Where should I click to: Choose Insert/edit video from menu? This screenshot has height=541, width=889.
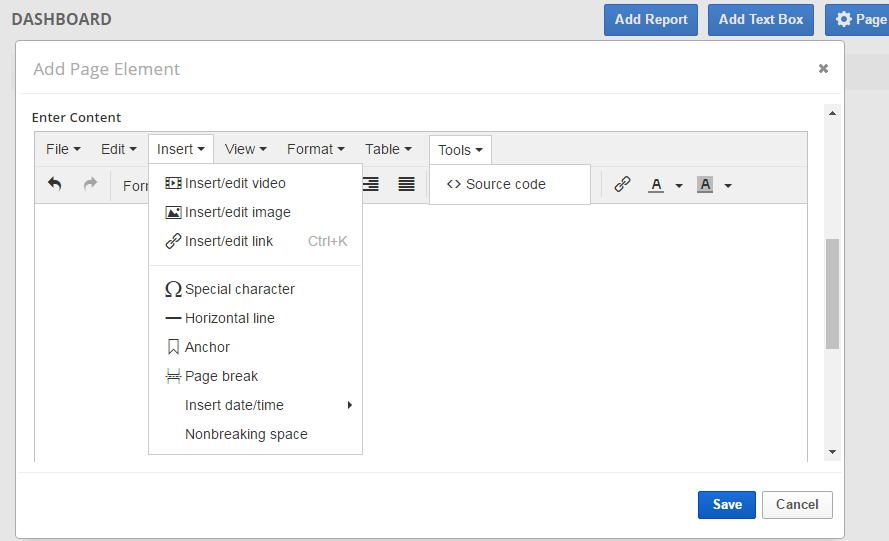click(x=235, y=183)
